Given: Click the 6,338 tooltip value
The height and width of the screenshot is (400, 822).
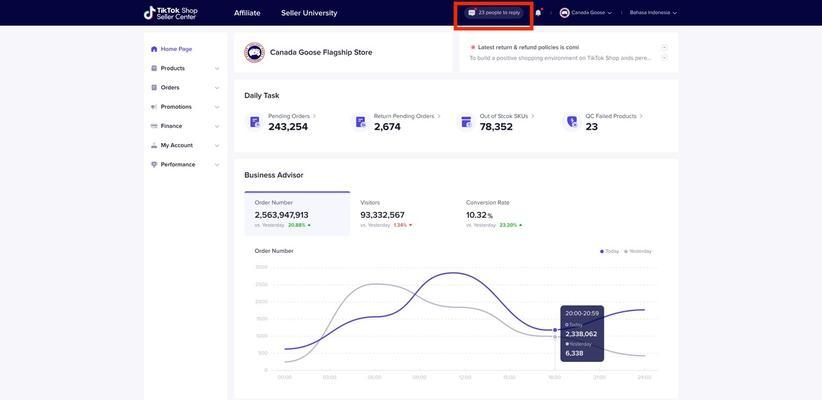Looking at the screenshot, I should coord(574,353).
